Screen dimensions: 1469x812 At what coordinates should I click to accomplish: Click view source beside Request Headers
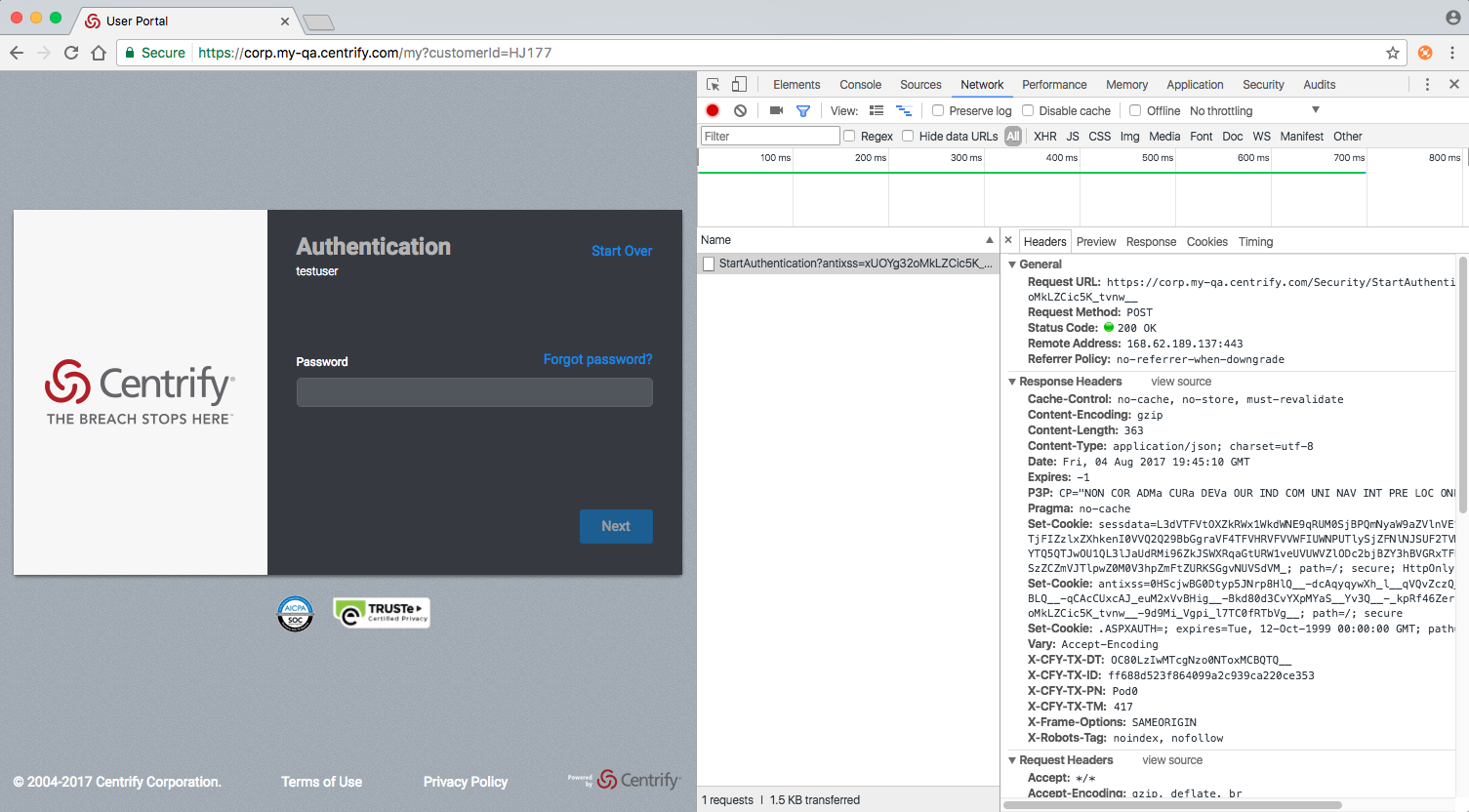coord(1172,760)
